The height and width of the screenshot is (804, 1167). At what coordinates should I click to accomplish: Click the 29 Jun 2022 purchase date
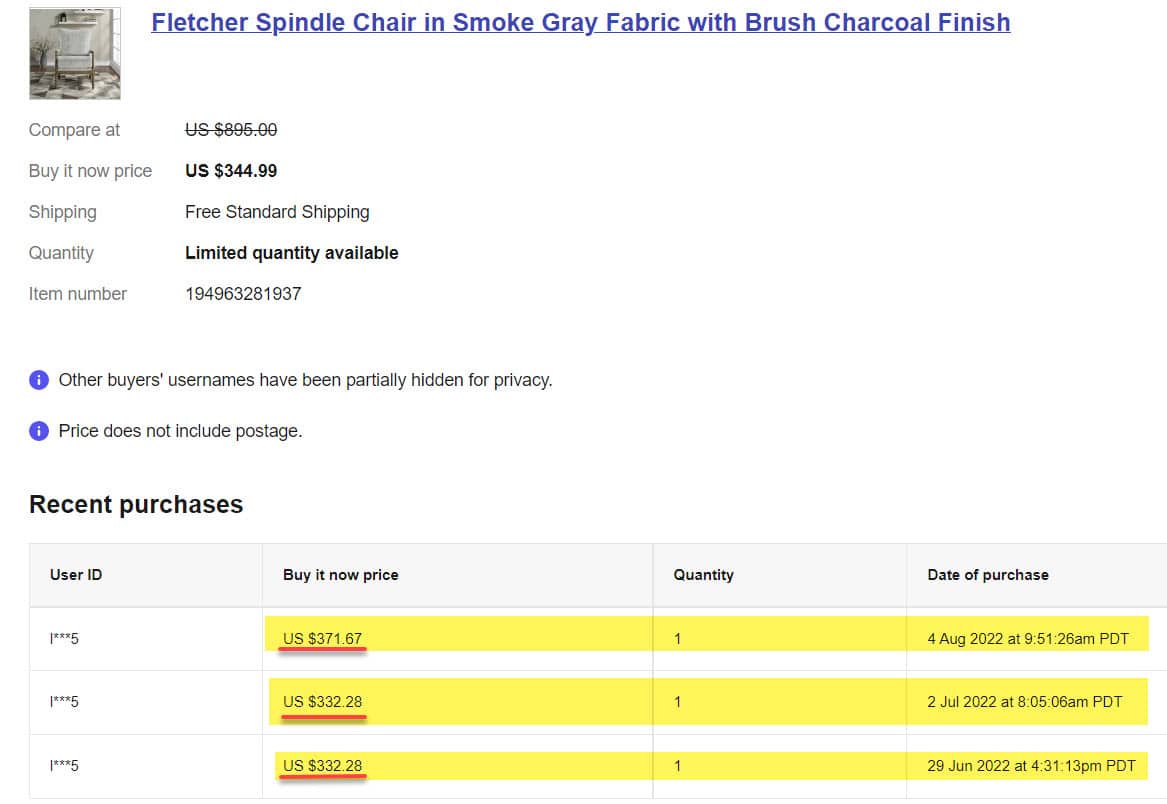1031,766
